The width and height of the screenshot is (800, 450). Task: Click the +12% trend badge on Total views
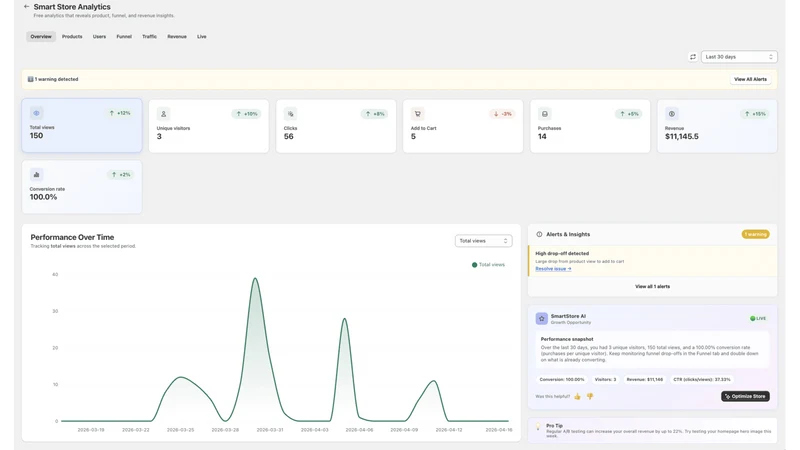(x=120, y=113)
